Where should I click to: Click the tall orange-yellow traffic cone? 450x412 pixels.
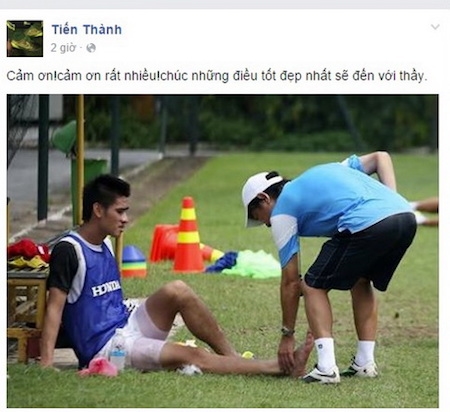pos(188,235)
